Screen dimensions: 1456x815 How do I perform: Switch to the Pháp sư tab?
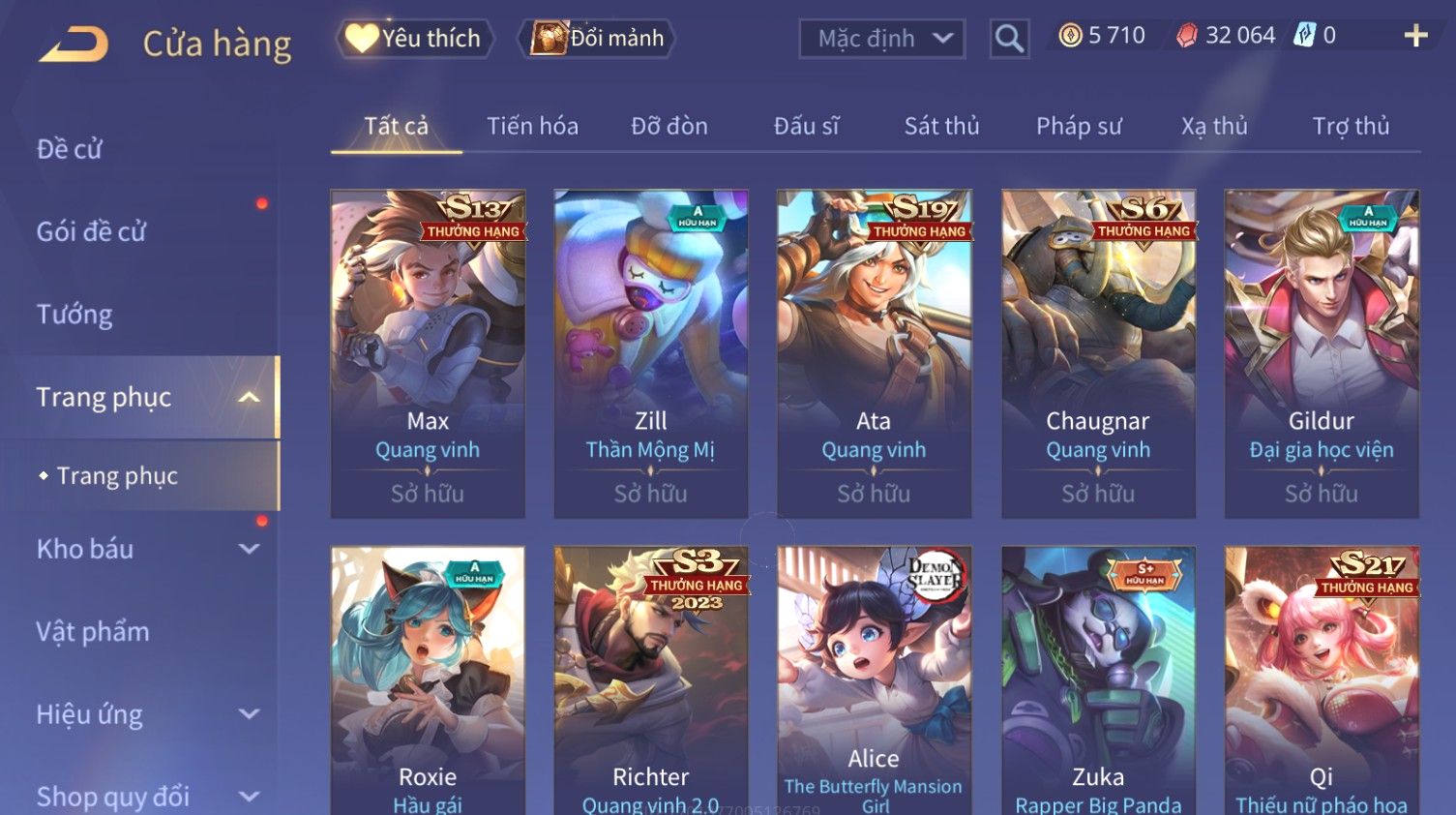click(1079, 126)
